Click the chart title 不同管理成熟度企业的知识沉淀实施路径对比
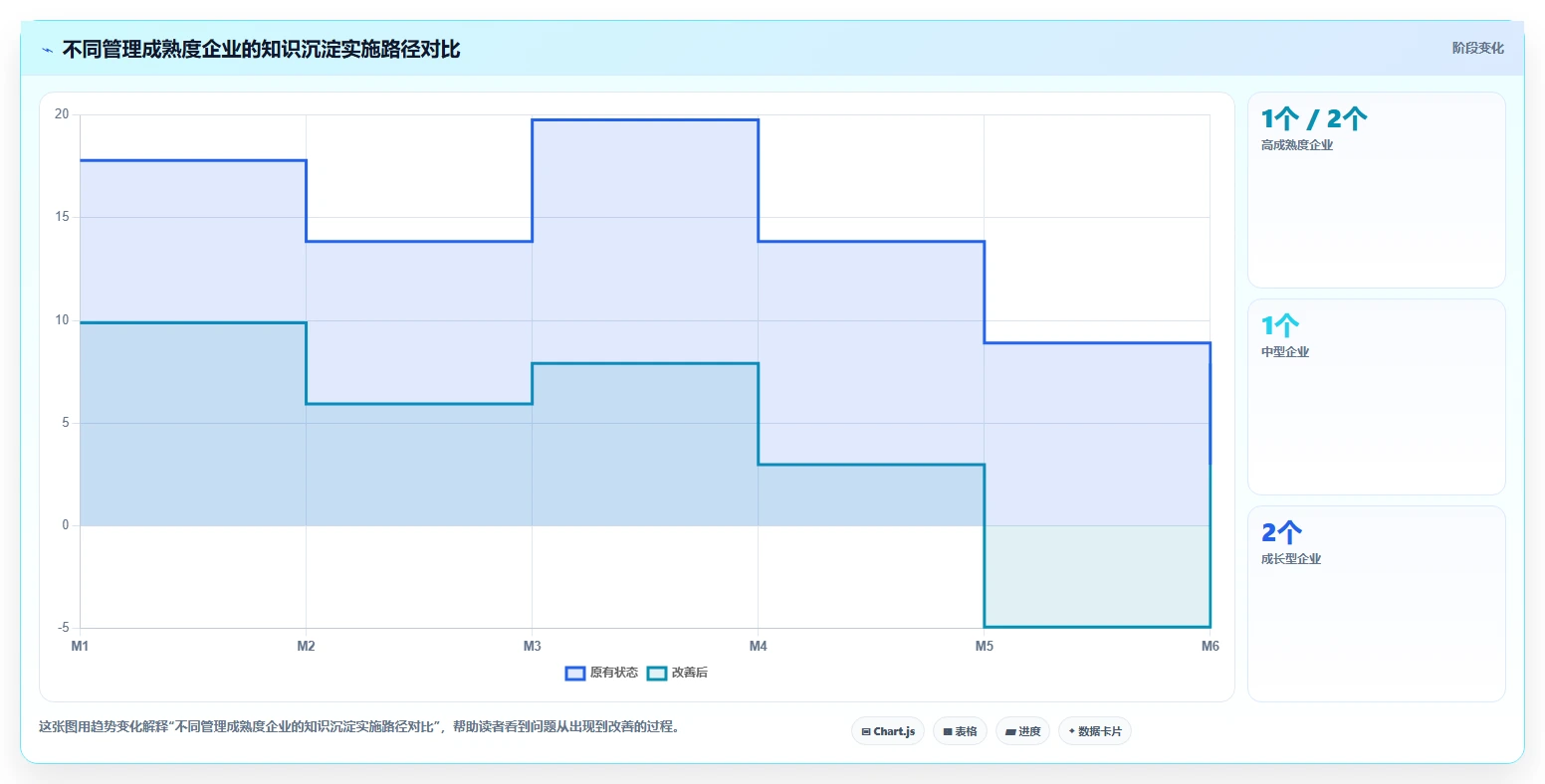 point(262,50)
